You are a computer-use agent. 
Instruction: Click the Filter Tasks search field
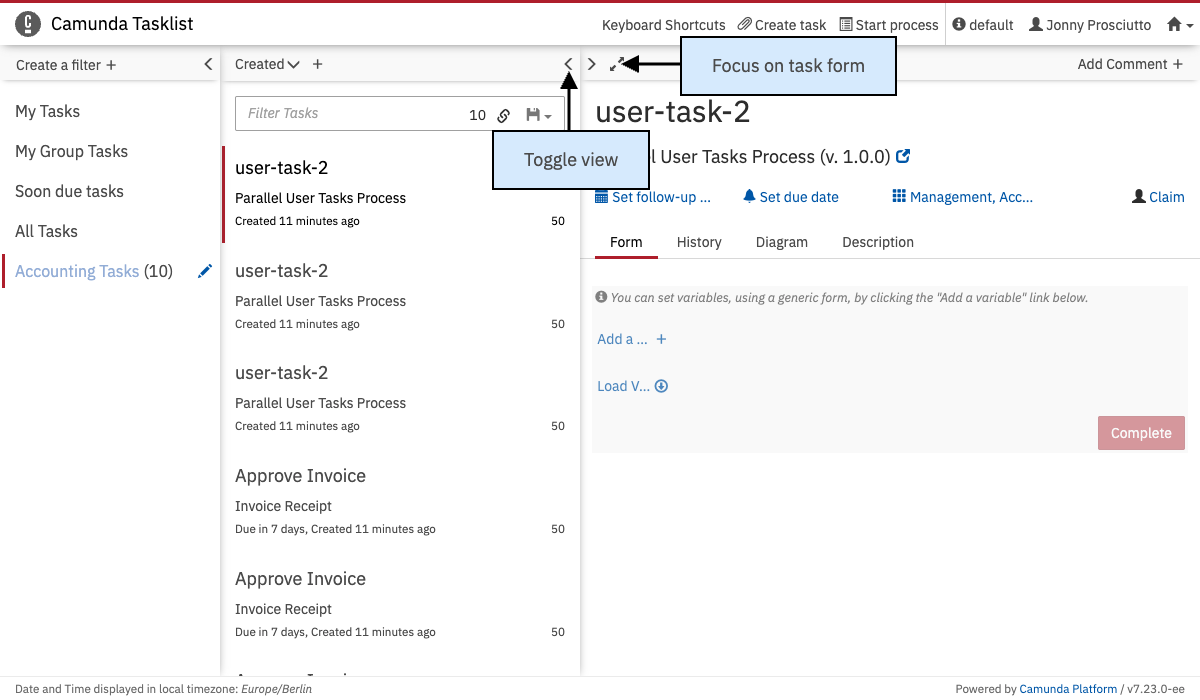pos(350,114)
